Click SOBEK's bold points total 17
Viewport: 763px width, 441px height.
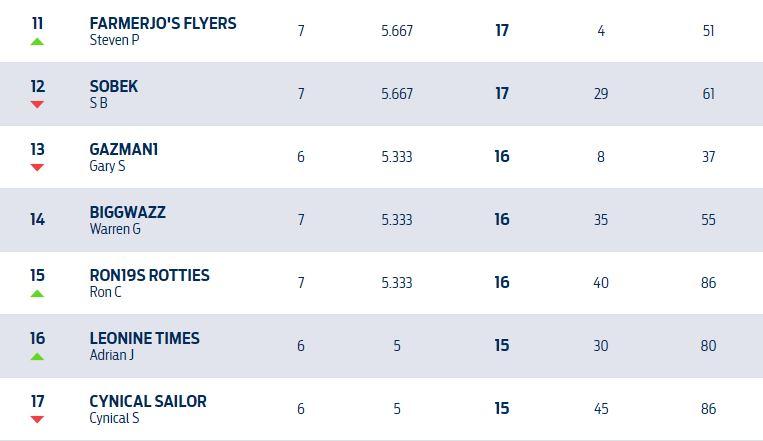502,94
